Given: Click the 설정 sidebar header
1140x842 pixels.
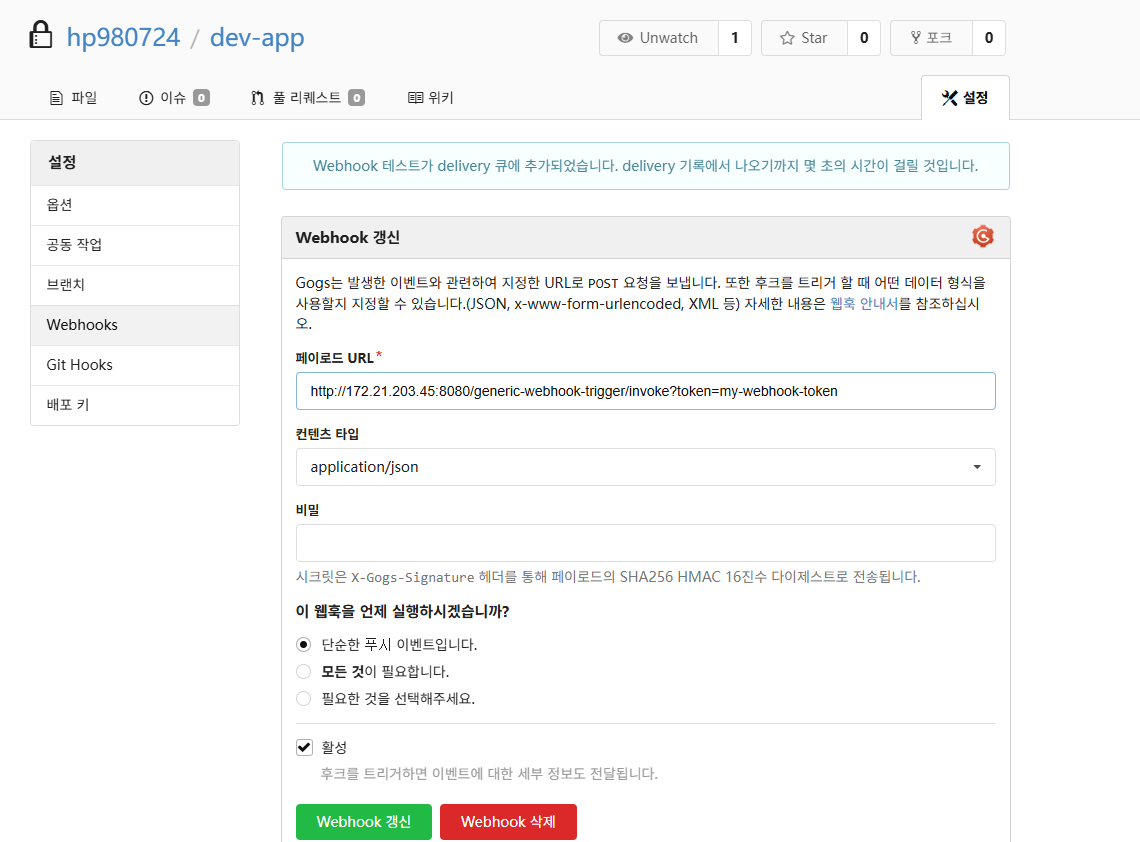Looking at the screenshot, I should coord(135,162).
